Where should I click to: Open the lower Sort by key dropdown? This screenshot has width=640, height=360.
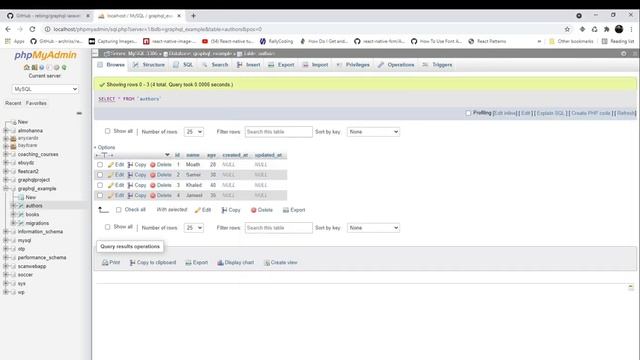click(x=373, y=228)
